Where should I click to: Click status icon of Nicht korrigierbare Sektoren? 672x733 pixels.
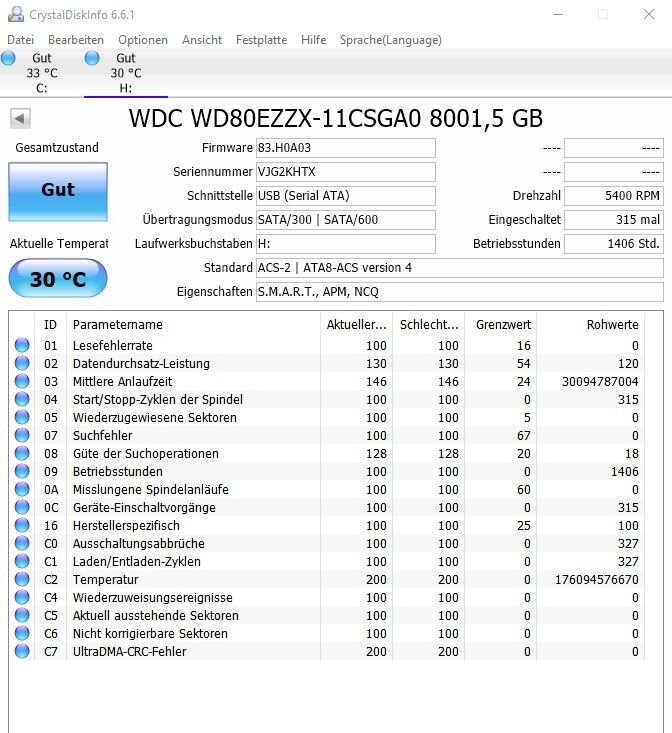click(22, 633)
